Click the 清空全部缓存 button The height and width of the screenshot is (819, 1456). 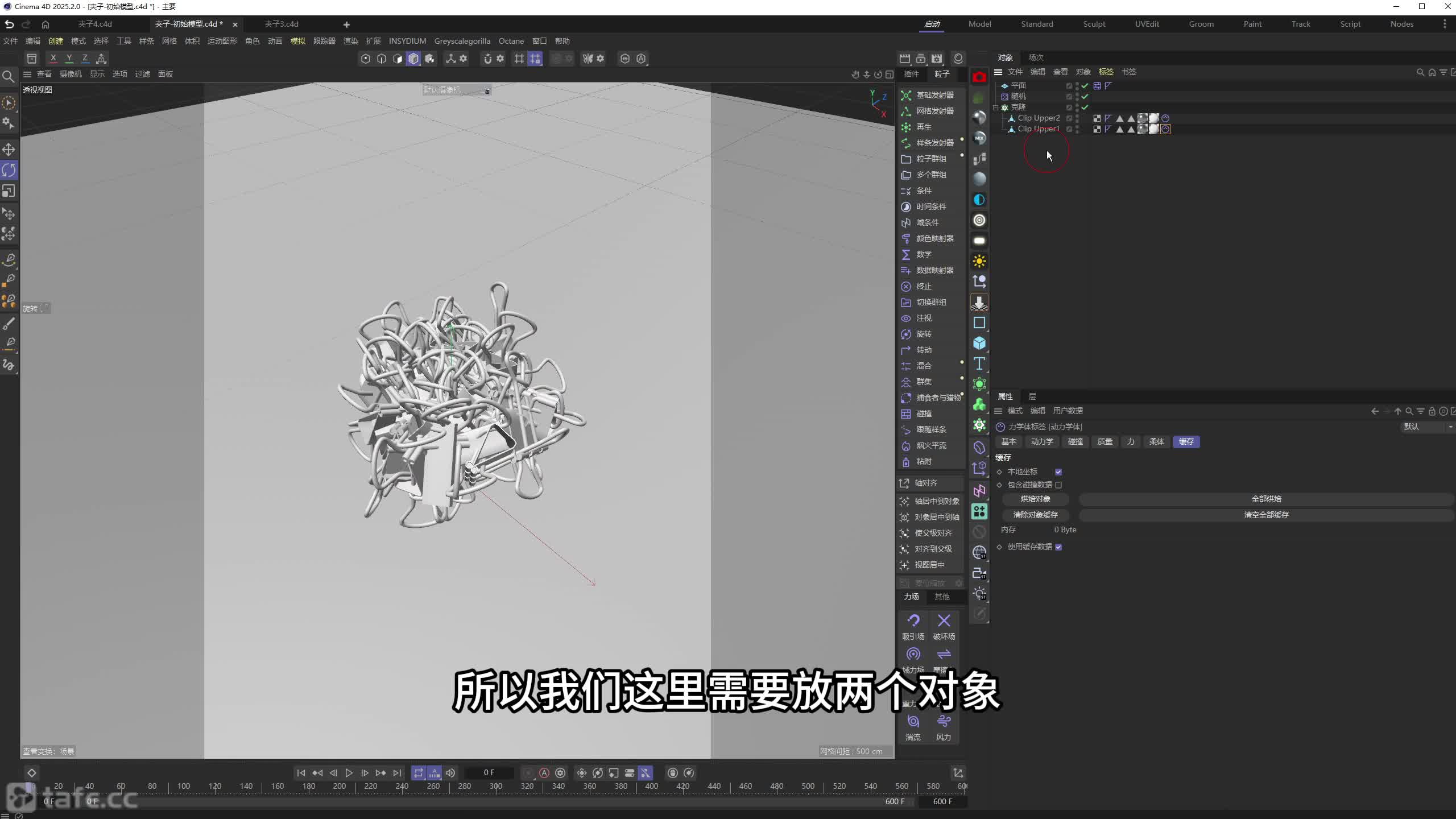click(1266, 515)
